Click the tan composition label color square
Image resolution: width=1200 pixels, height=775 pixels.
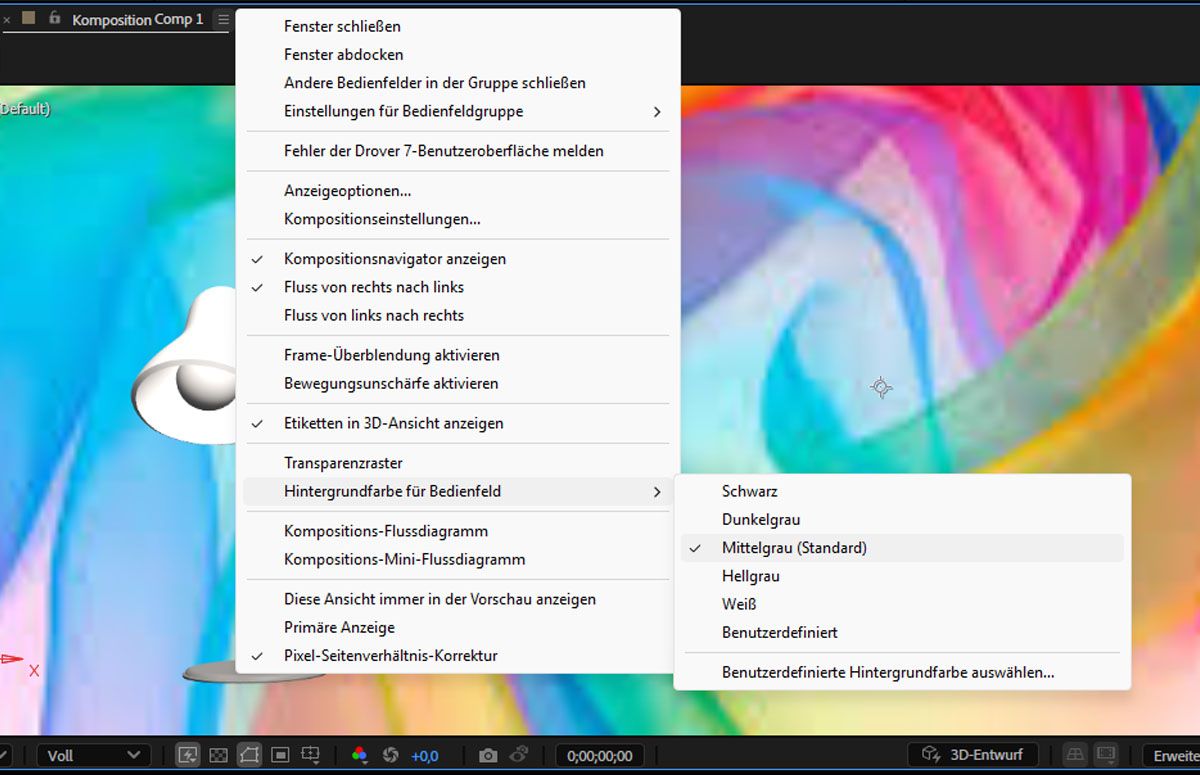pyautogui.click(x=29, y=19)
